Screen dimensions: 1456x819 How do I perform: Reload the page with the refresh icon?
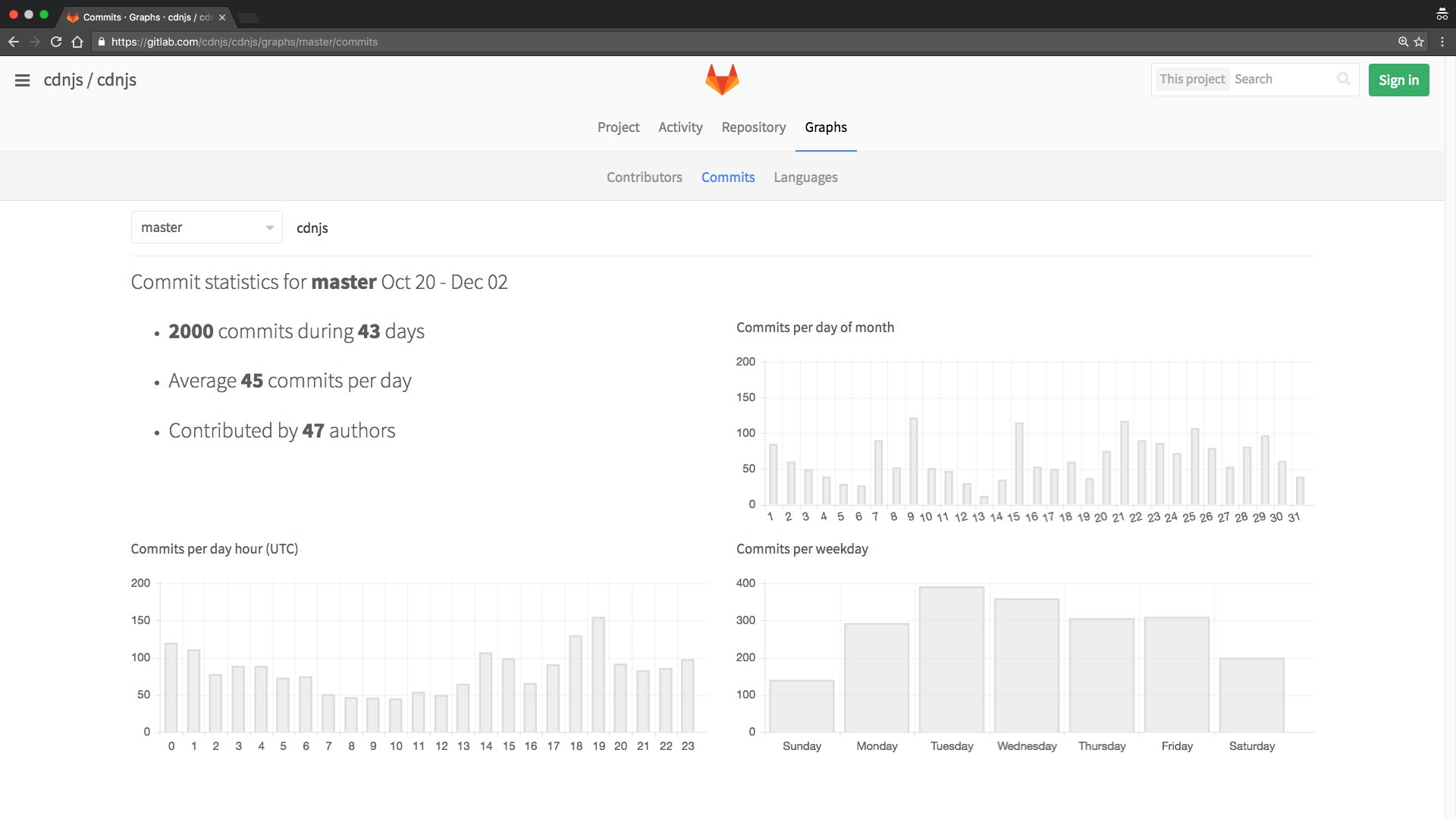coord(56,42)
